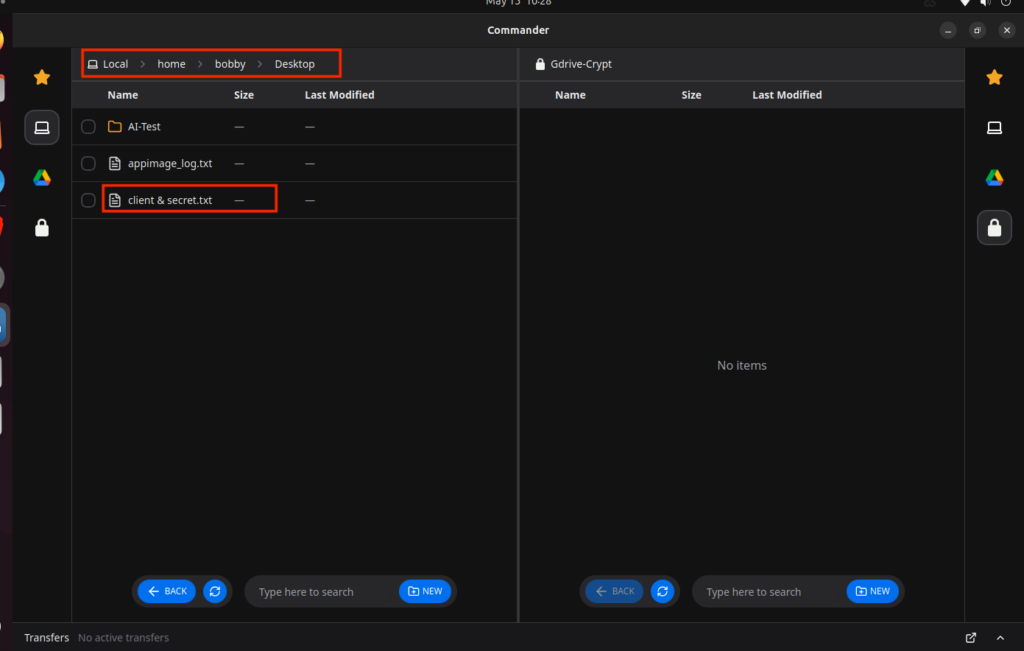The height and width of the screenshot is (651, 1024).
Task: Open the volume indicator in top bar
Action: (x=985, y=3)
